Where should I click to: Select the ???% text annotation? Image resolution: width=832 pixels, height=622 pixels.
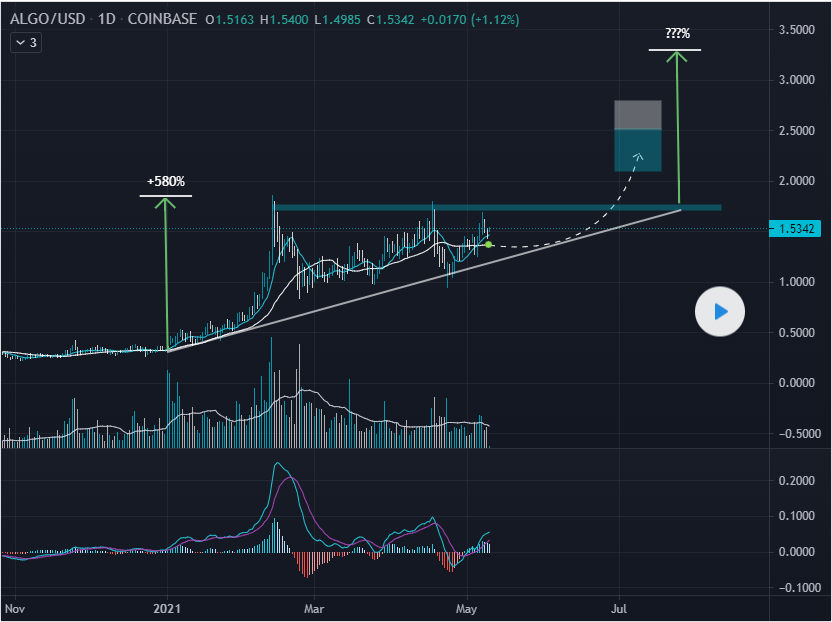point(678,34)
